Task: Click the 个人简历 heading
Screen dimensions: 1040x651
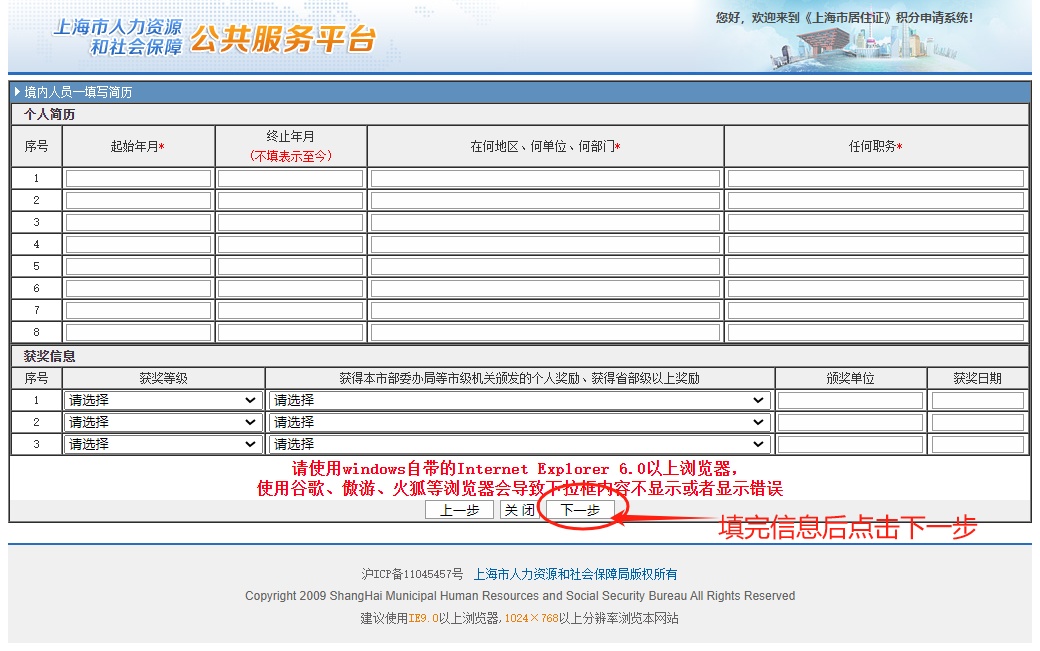Action: [49, 114]
